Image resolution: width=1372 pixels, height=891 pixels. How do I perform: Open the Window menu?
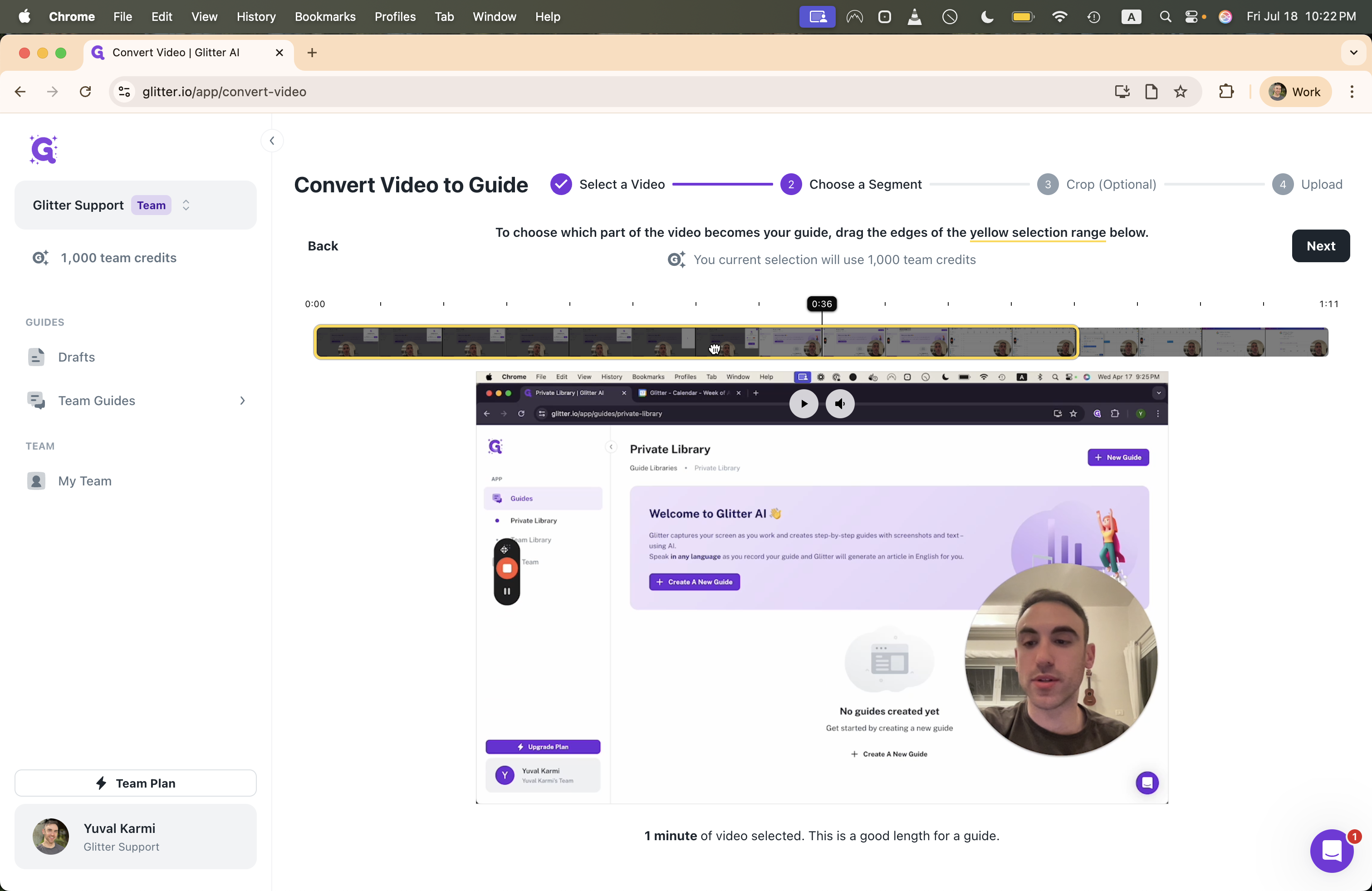click(495, 17)
